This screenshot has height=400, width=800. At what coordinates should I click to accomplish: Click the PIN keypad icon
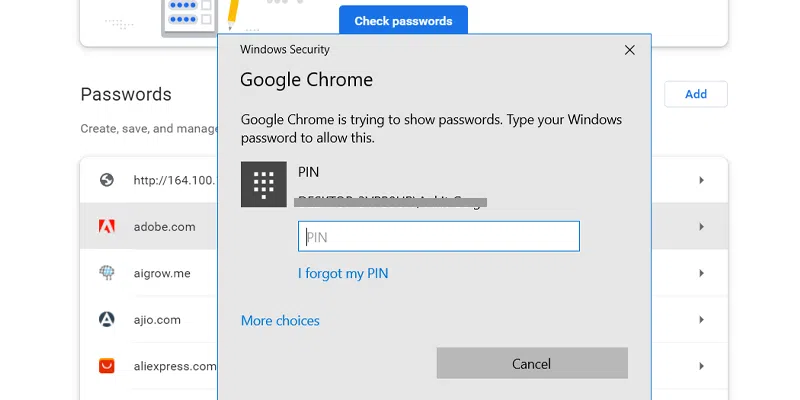(x=264, y=184)
